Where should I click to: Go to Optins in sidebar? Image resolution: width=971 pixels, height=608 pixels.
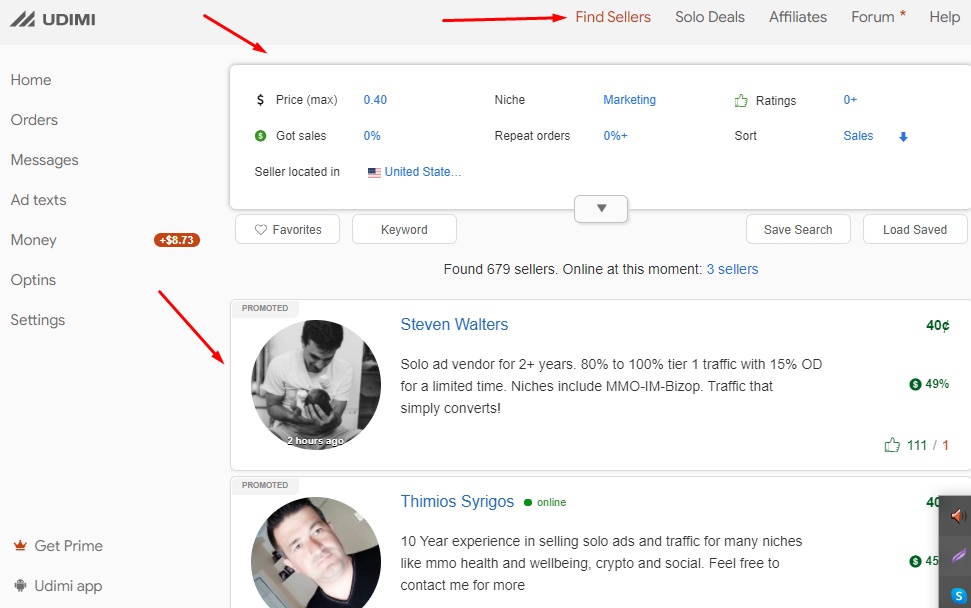(33, 280)
